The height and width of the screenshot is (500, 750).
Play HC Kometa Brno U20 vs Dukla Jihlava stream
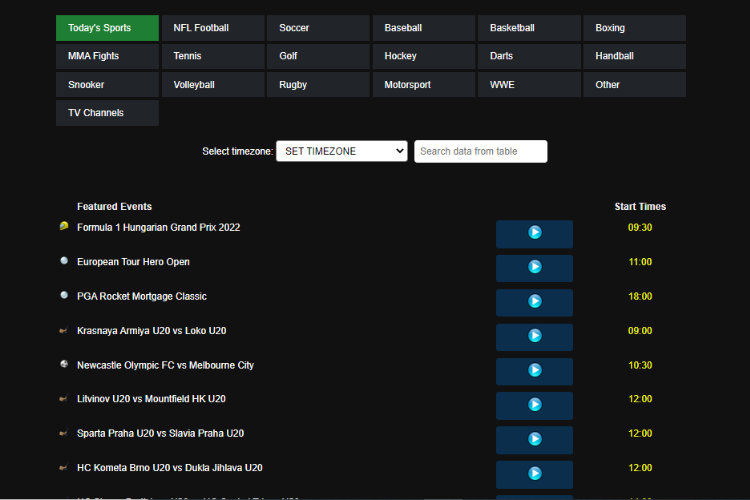pyautogui.click(x=534, y=475)
